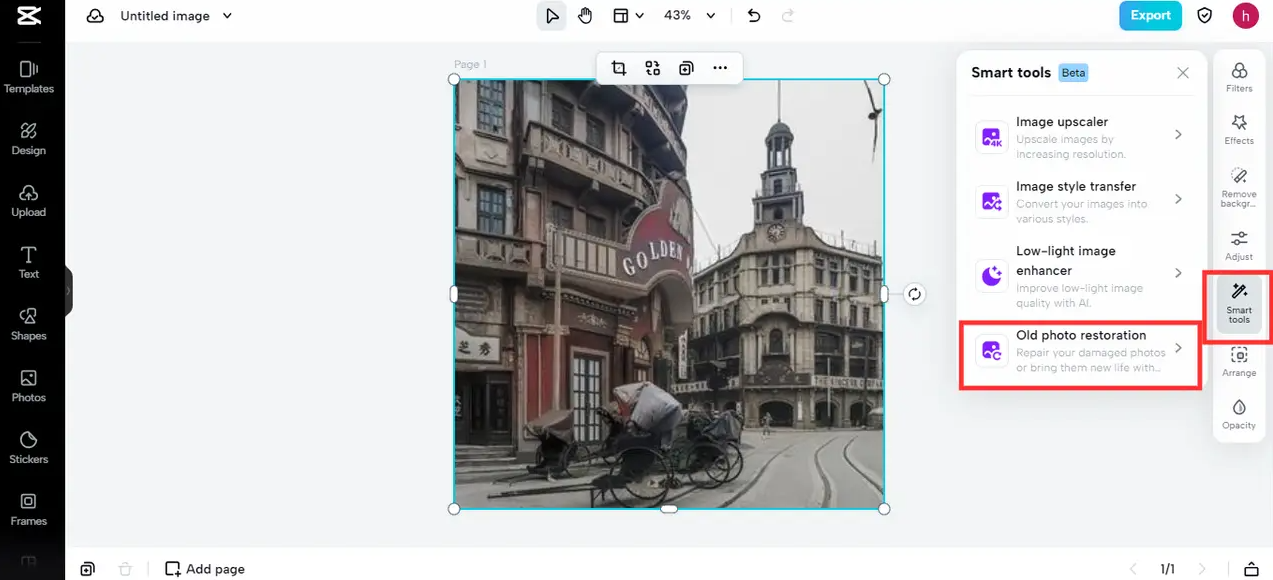Open the 43% zoom level dropdown
Screen dimensions: 1273x580
[690, 16]
